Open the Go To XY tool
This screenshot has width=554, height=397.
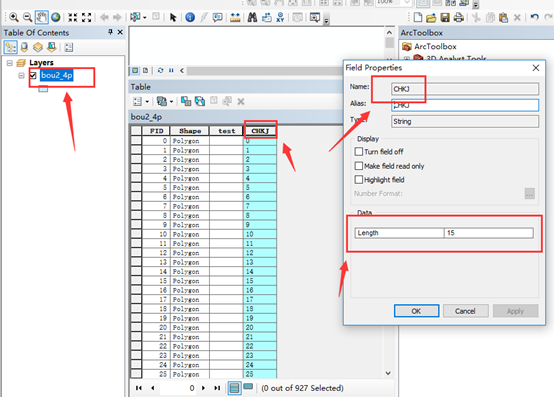280,17
